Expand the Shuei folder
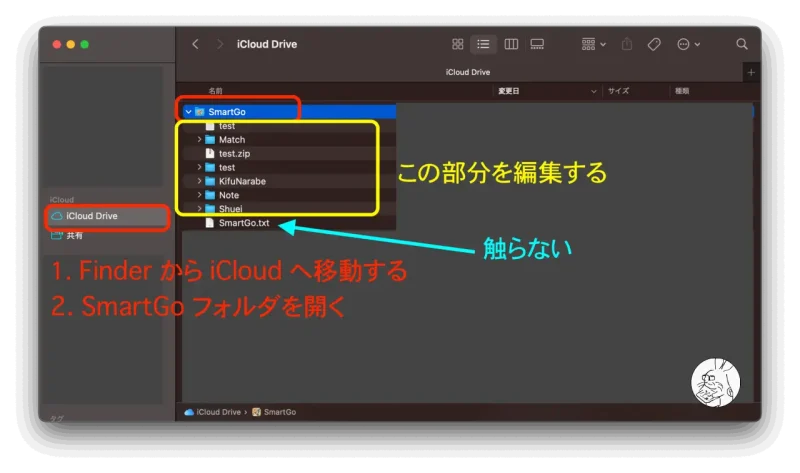The height and width of the screenshot is (473, 800). tap(199, 208)
